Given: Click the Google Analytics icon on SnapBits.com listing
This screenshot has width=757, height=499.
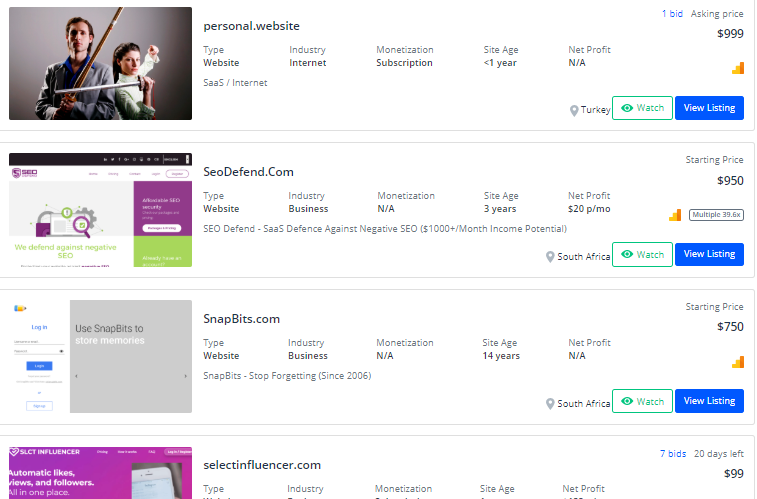Looking at the screenshot, I should 738,362.
